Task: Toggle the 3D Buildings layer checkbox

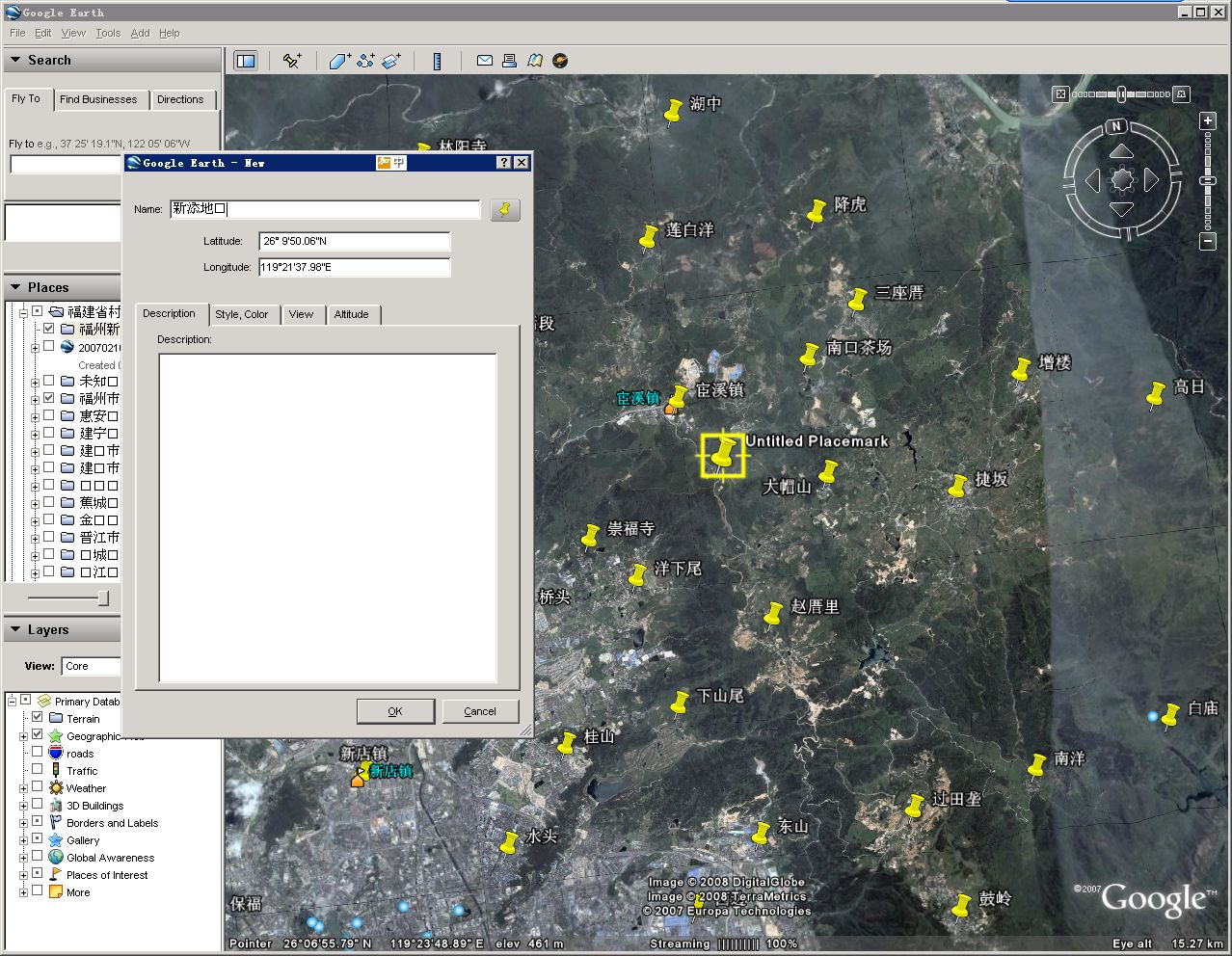Action: pyautogui.click(x=38, y=804)
